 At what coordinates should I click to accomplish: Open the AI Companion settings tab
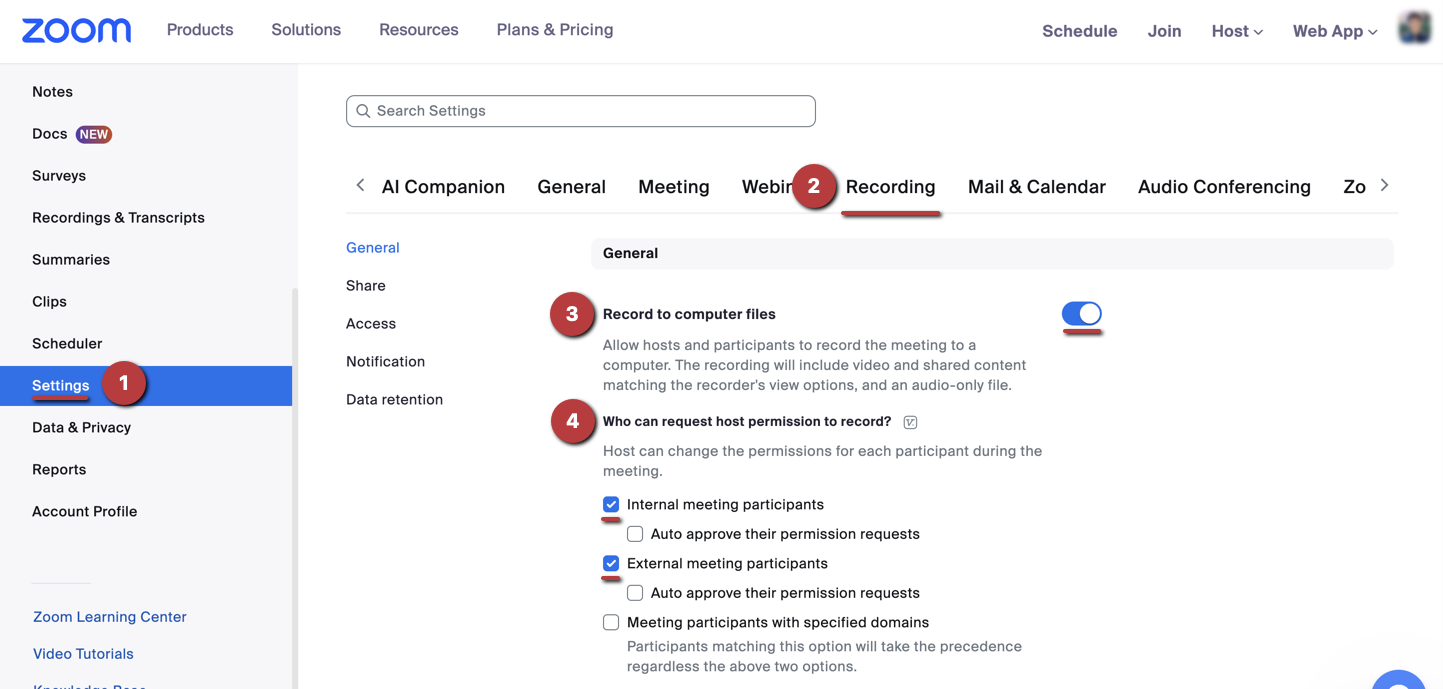(443, 186)
